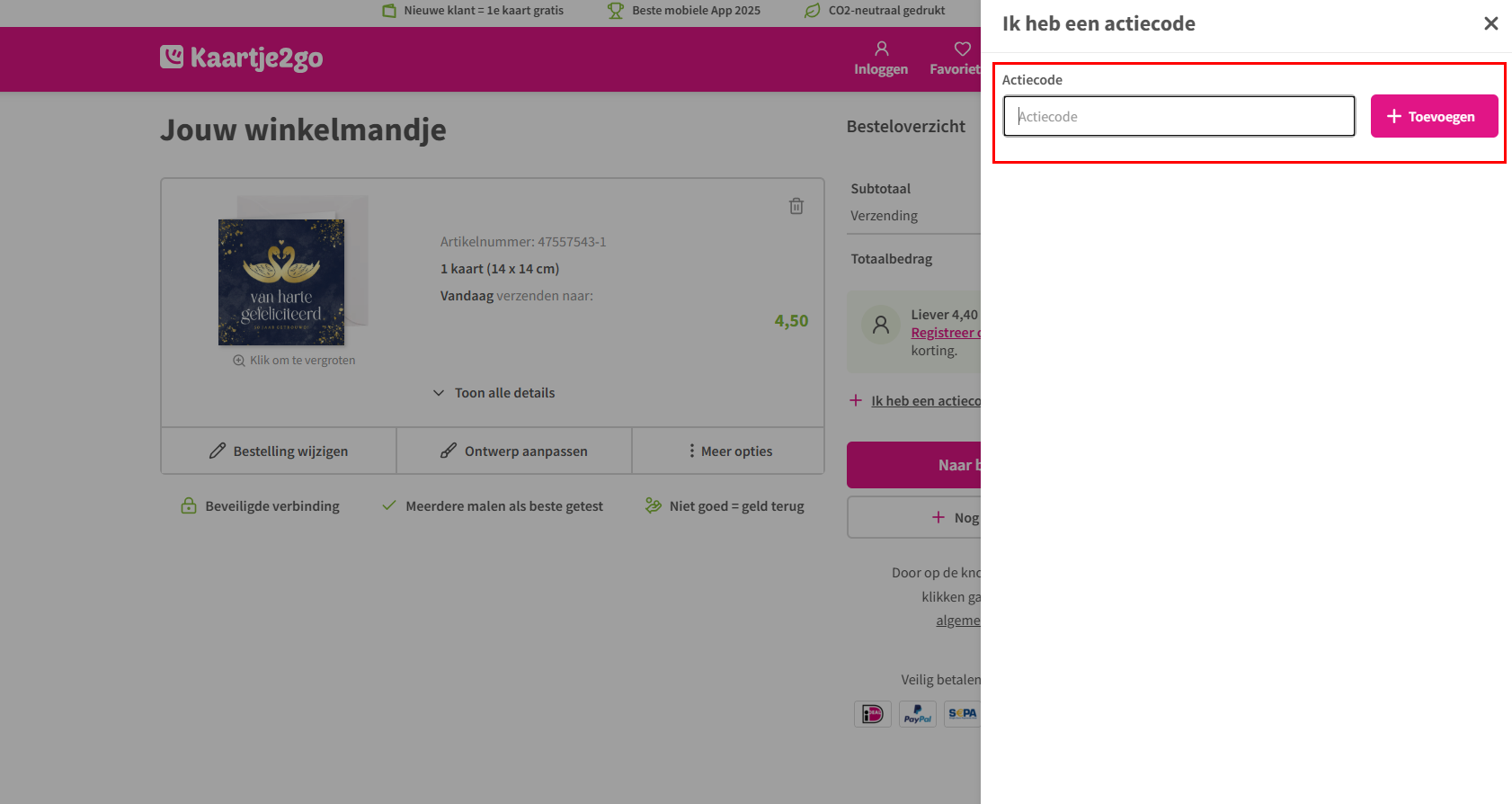
Task: Enlarge the swan card thumbnail
Action: point(281,281)
